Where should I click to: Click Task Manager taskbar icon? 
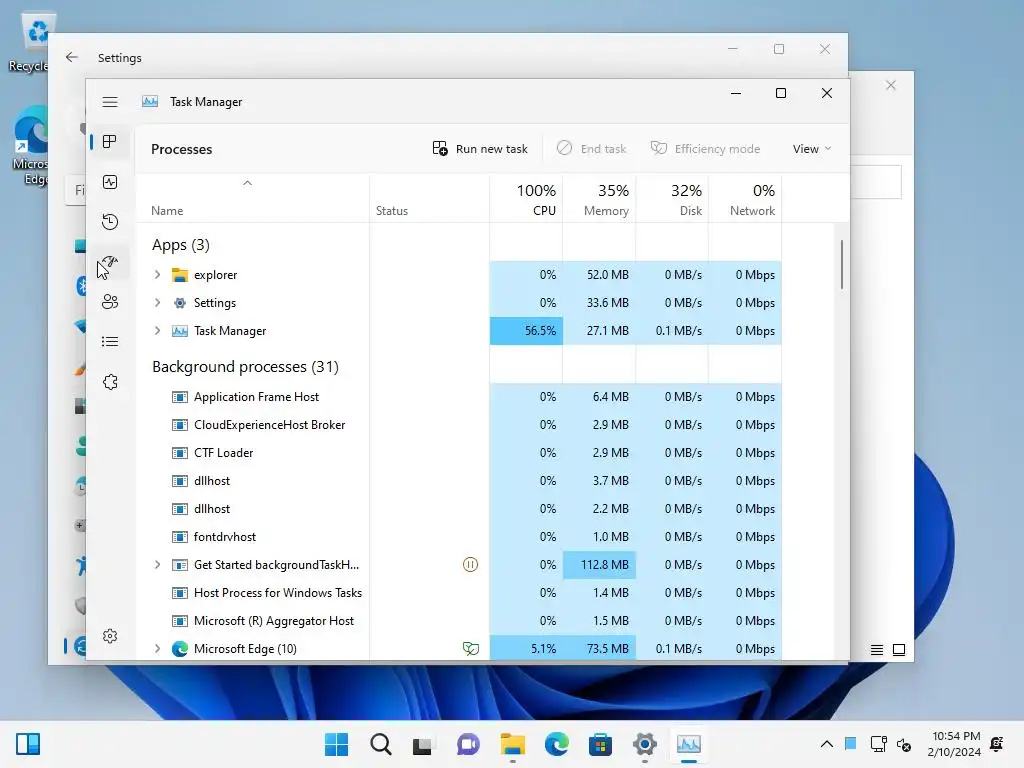(689, 744)
